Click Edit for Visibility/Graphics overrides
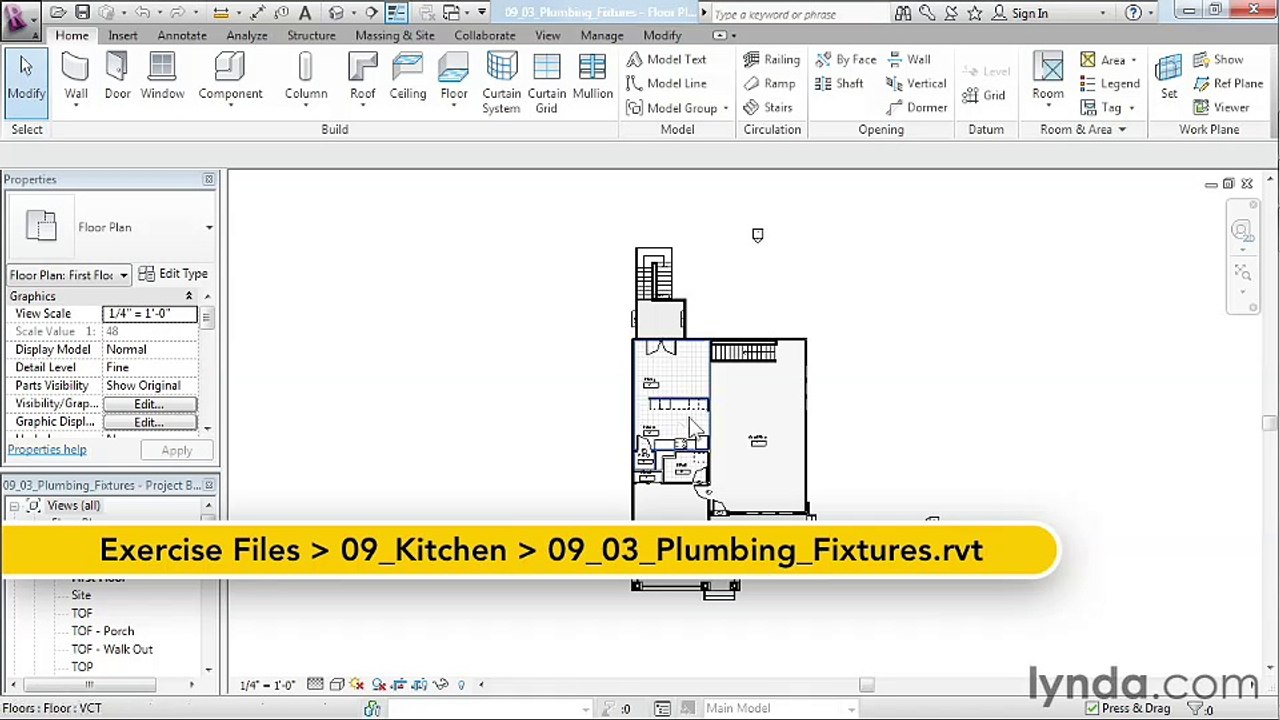 (x=149, y=404)
